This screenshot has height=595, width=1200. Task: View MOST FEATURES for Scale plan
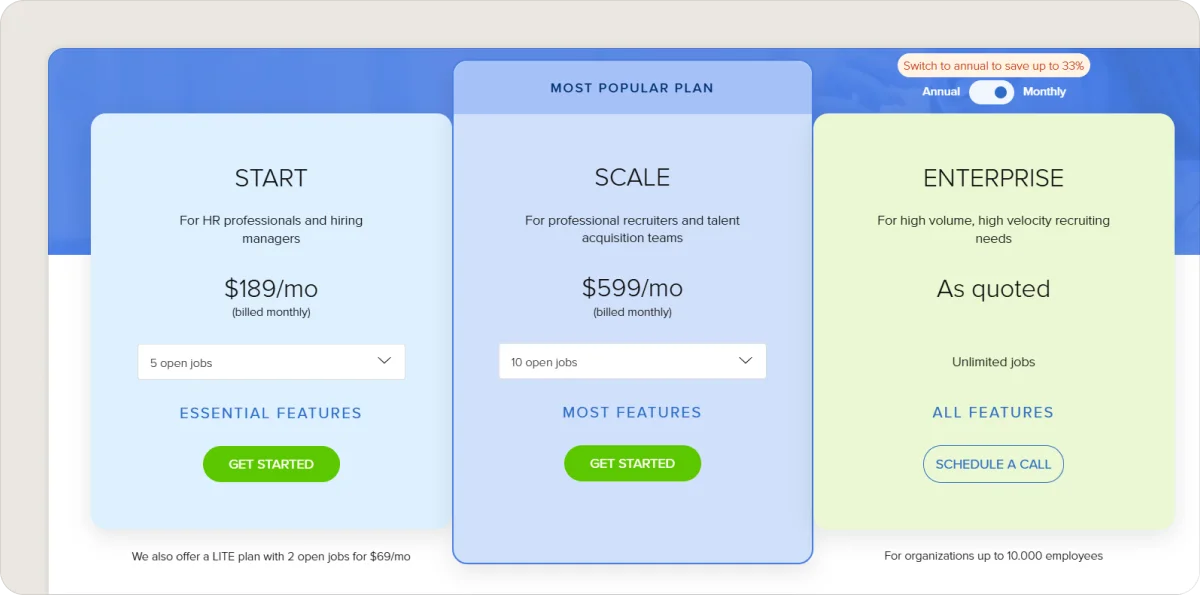[x=632, y=412]
